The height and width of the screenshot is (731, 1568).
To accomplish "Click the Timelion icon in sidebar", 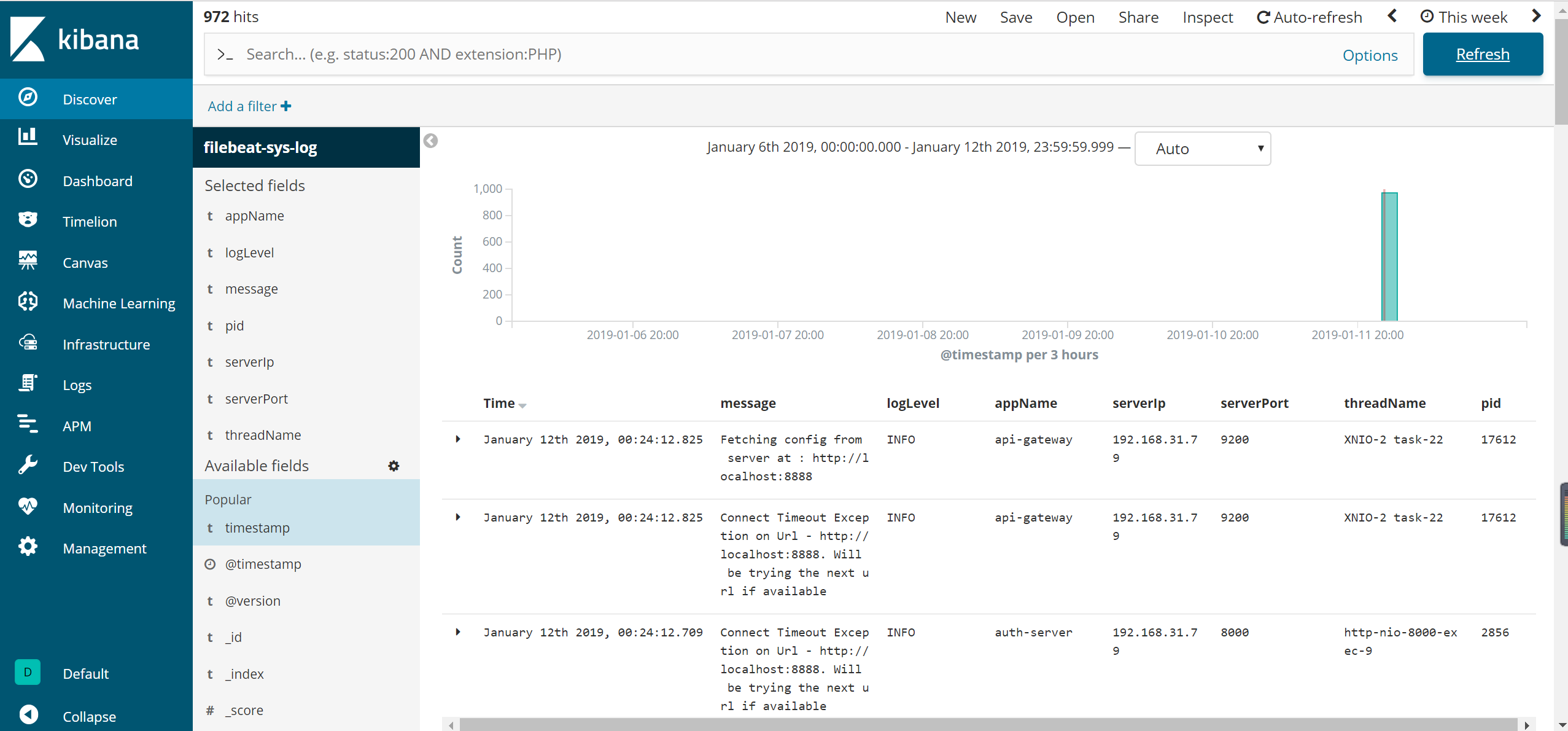I will point(28,220).
